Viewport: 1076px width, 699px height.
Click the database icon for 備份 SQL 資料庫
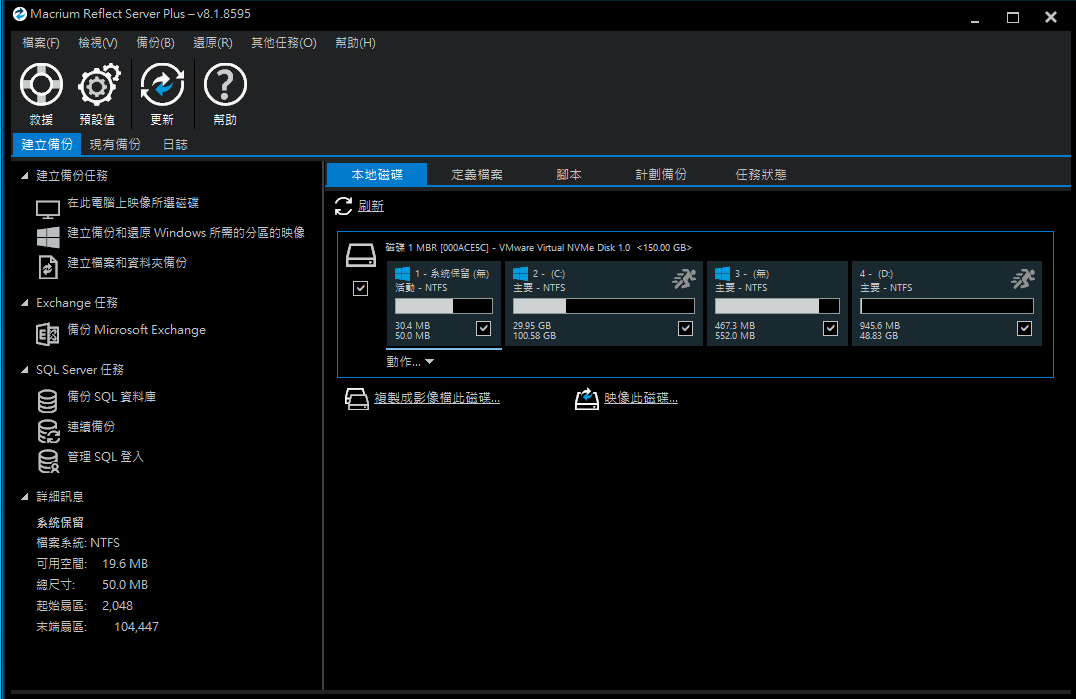point(47,401)
